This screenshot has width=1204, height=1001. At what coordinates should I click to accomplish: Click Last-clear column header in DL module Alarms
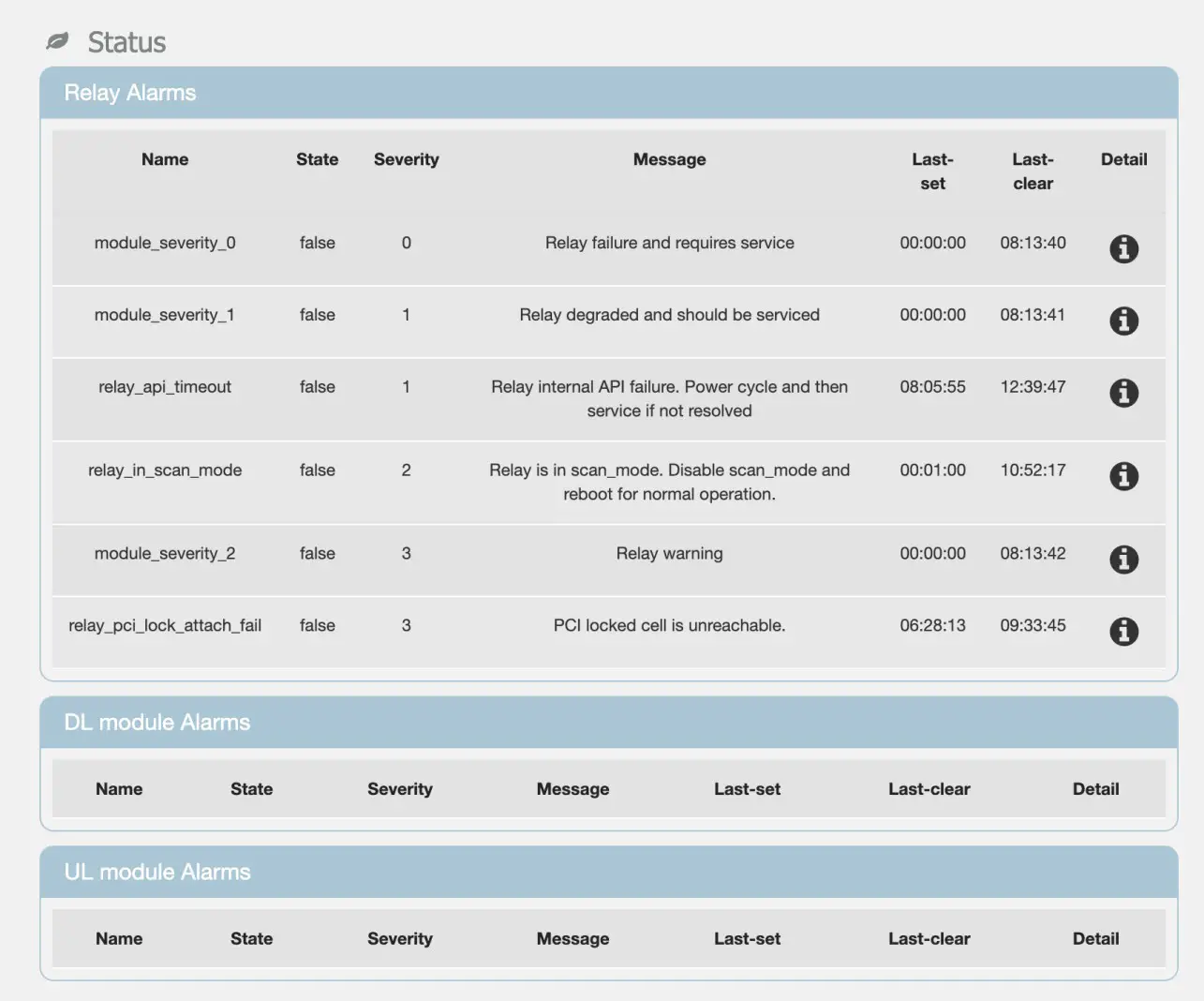[929, 789]
